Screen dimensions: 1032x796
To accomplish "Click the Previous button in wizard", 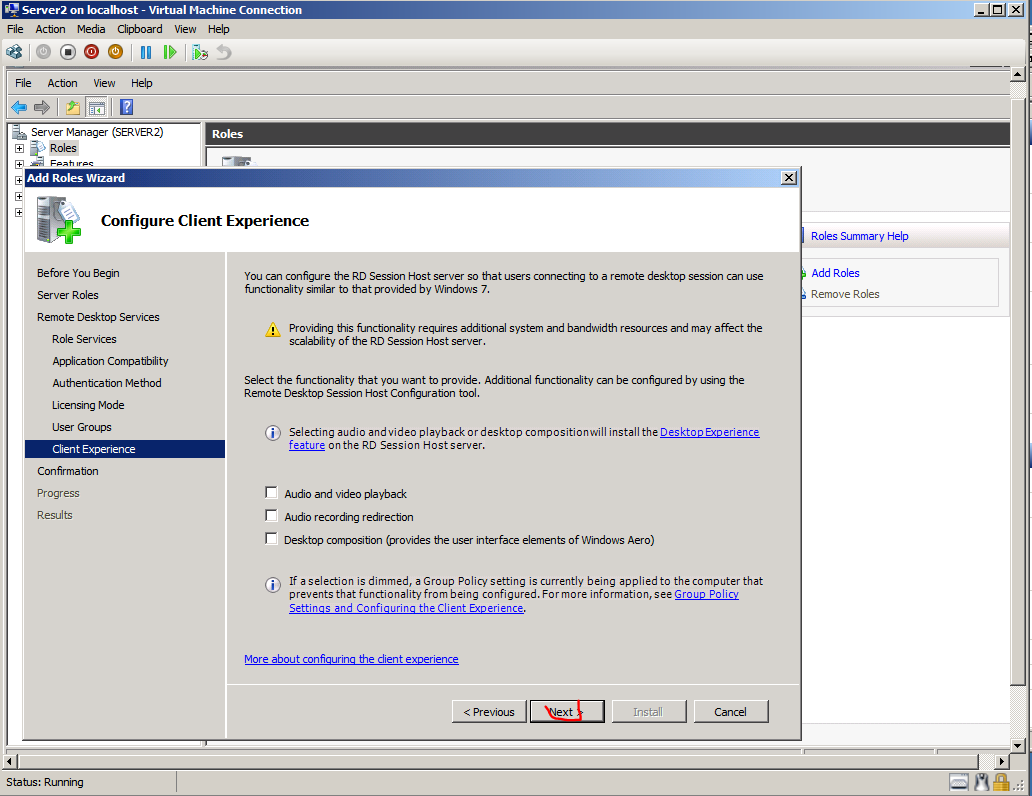I will [489, 712].
